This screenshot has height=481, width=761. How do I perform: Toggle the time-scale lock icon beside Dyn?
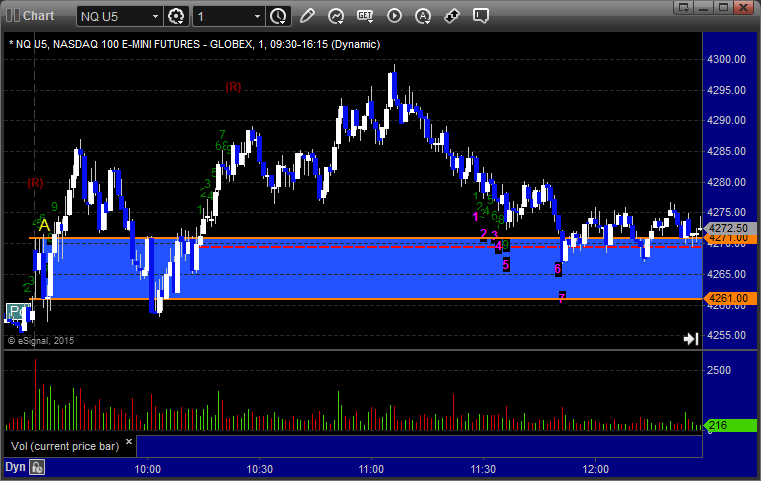[37, 467]
